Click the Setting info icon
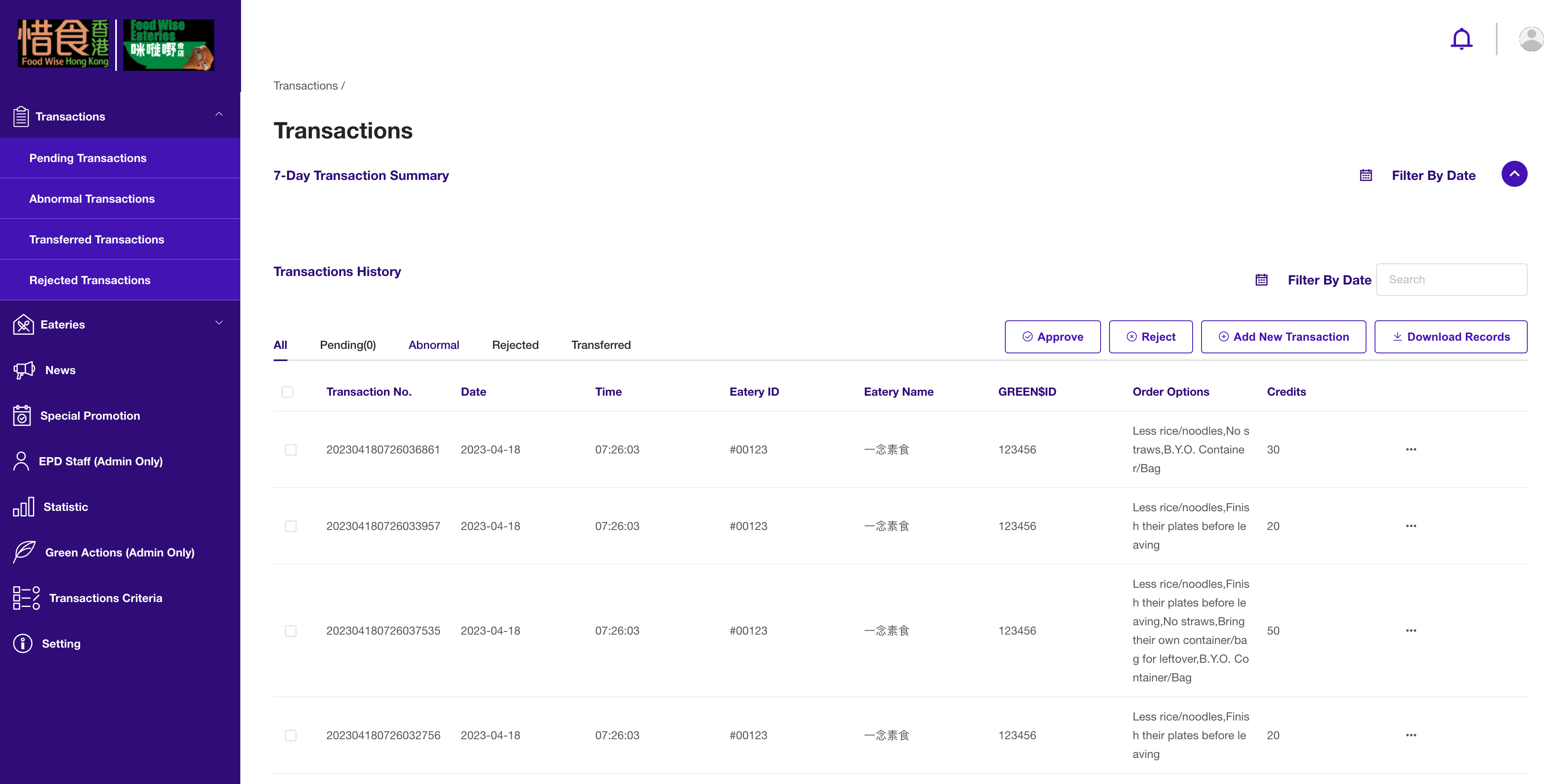 [x=23, y=643]
